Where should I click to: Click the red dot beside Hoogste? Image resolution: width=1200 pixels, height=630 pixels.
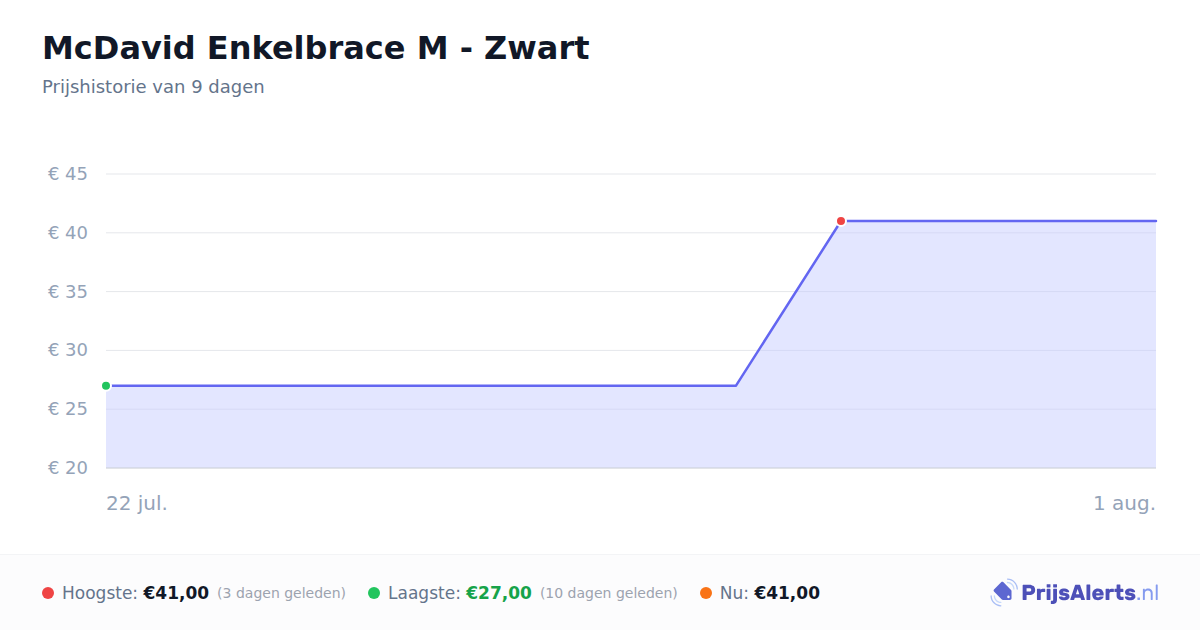[x=48, y=593]
